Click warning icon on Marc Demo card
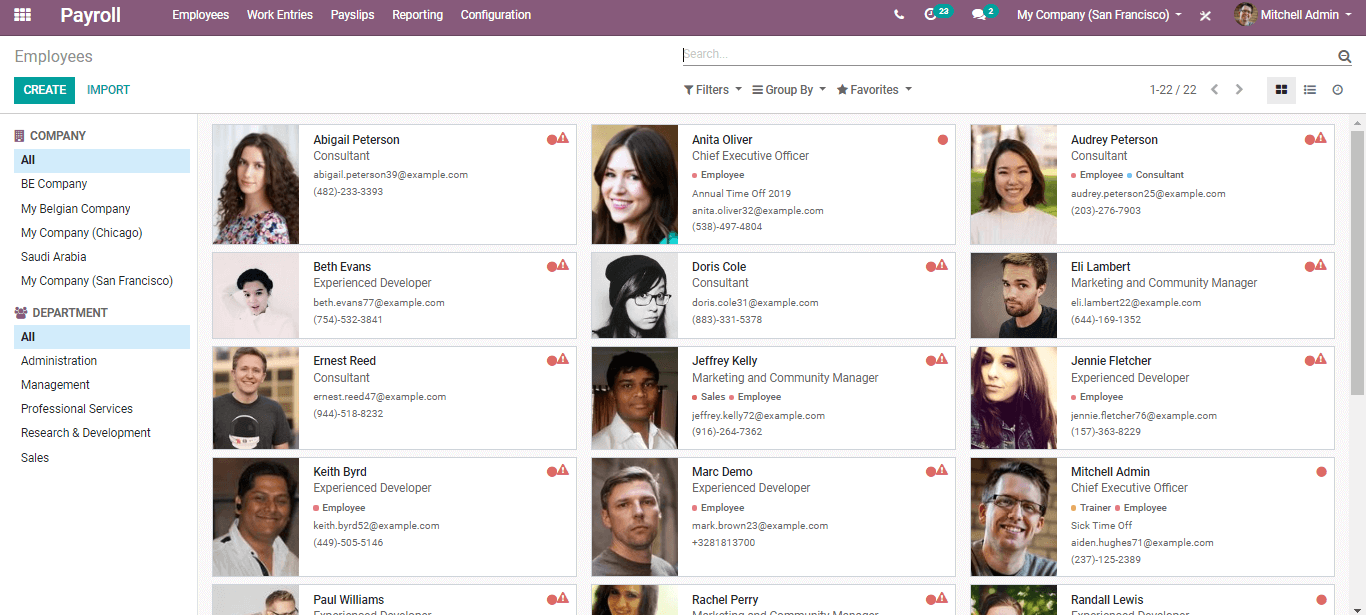This screenshot has height=615, width=1366. pyautogui.click(x=942, y=471)
